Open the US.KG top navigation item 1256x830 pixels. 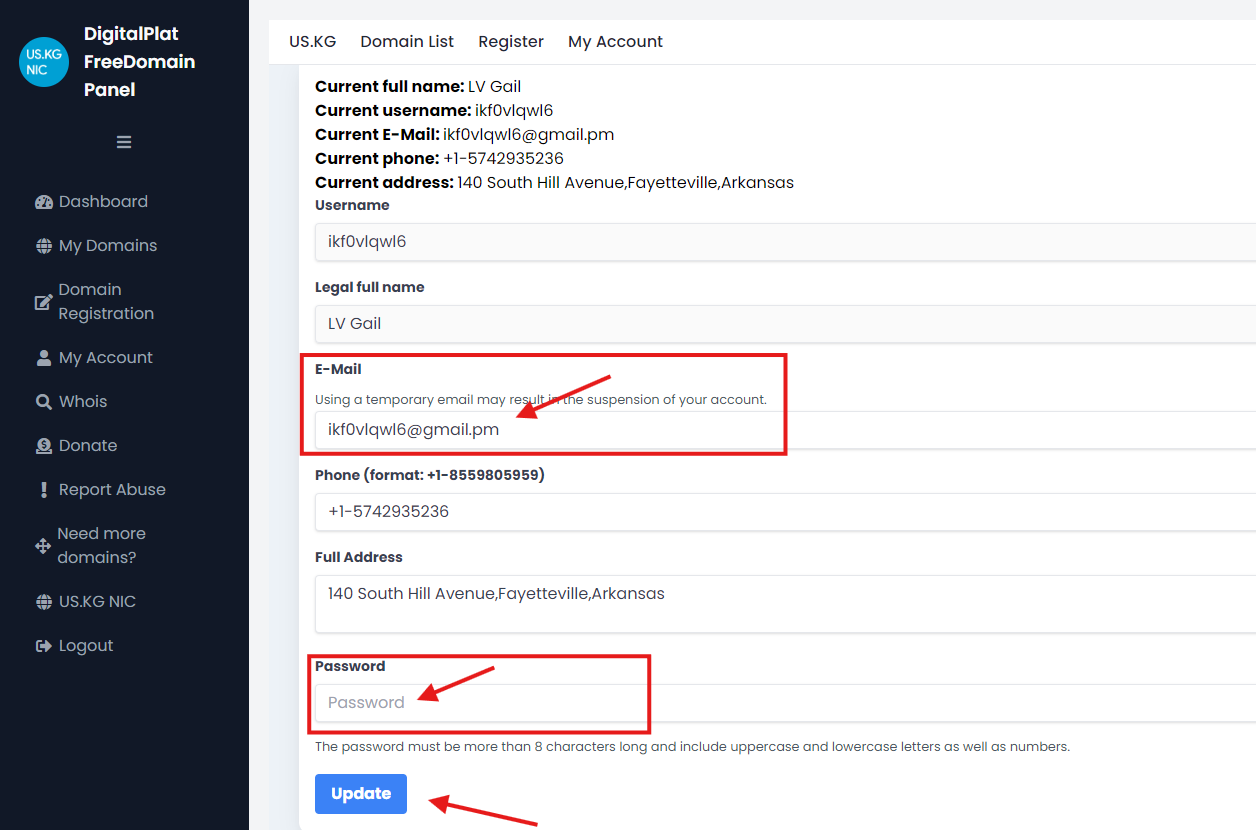pos(313,42)
